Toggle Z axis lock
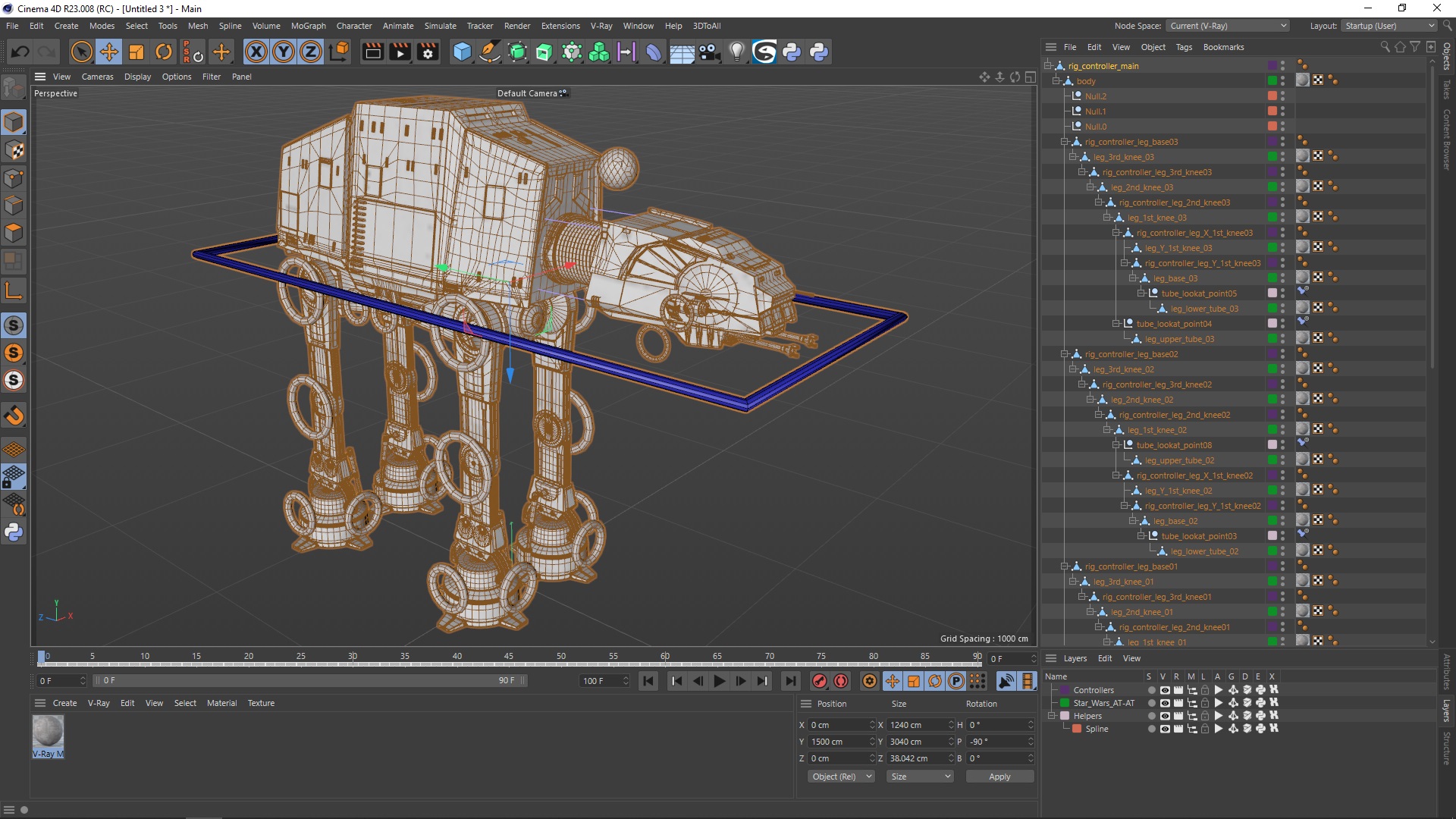1456x819 pixels. click(311, 52)
